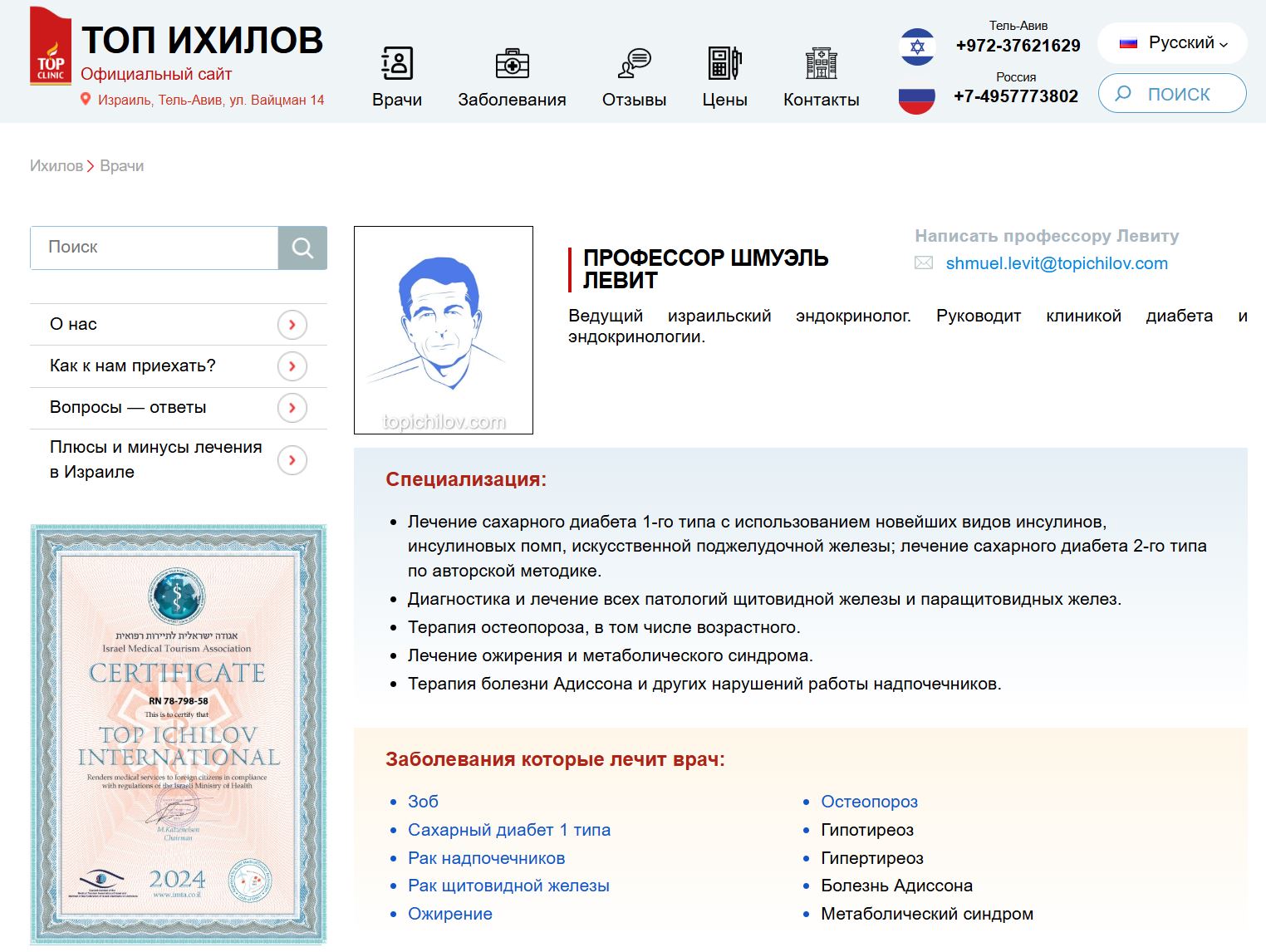Image resolution: width=1266 pixels, height=952 pixels.
Task: Click the Russia flag icon beside +7 phone
Action: click(917, 96)
